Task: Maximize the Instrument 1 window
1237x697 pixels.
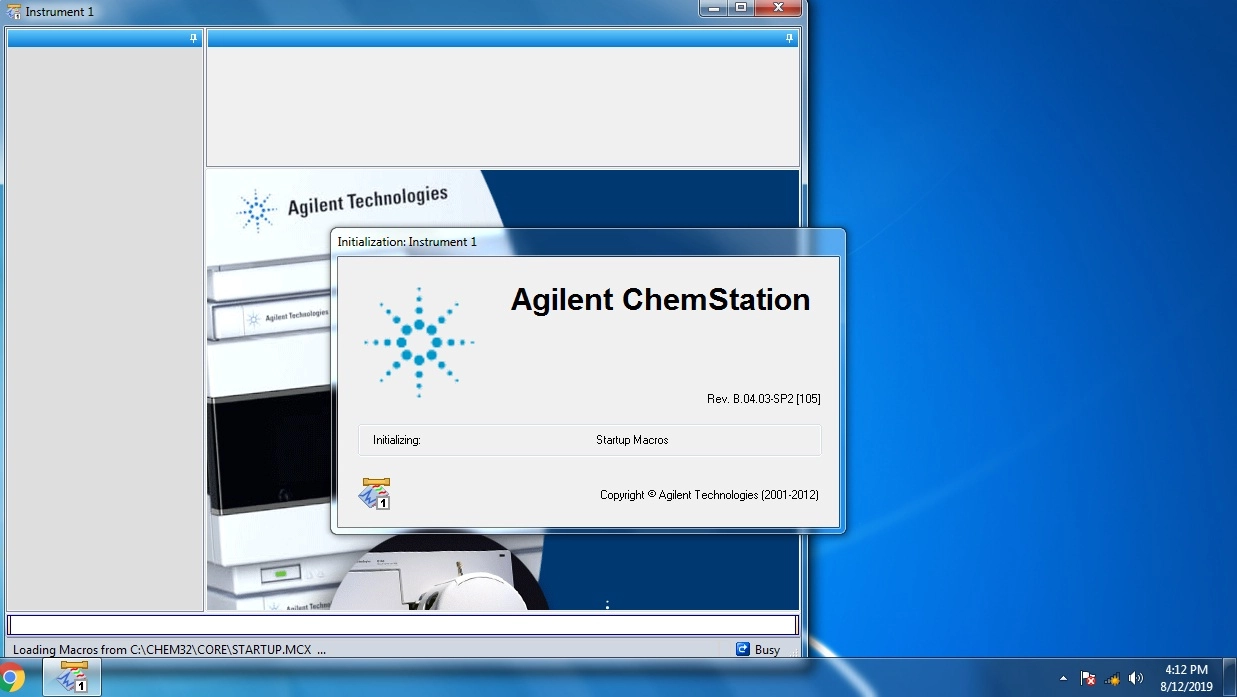Action: pos(741,8)
